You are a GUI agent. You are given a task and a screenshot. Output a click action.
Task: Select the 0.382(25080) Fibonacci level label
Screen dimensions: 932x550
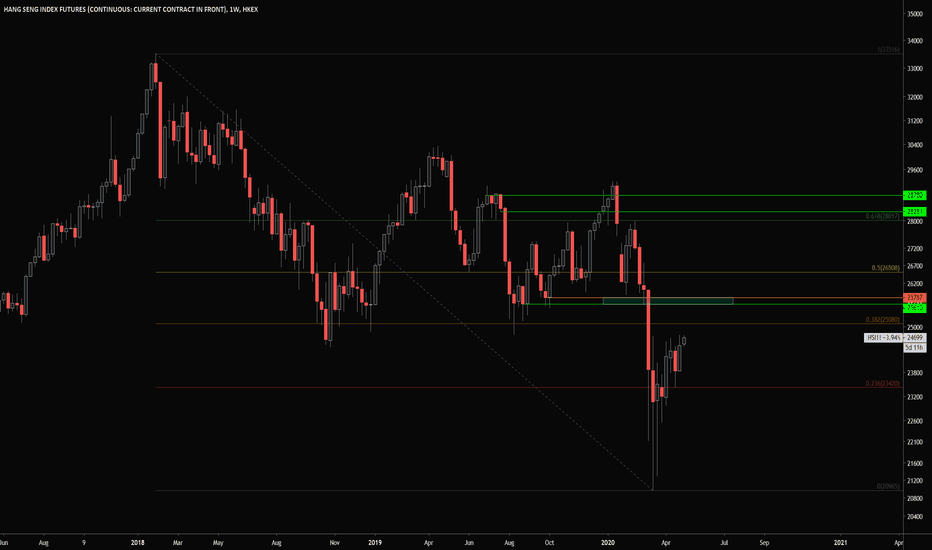882,320
